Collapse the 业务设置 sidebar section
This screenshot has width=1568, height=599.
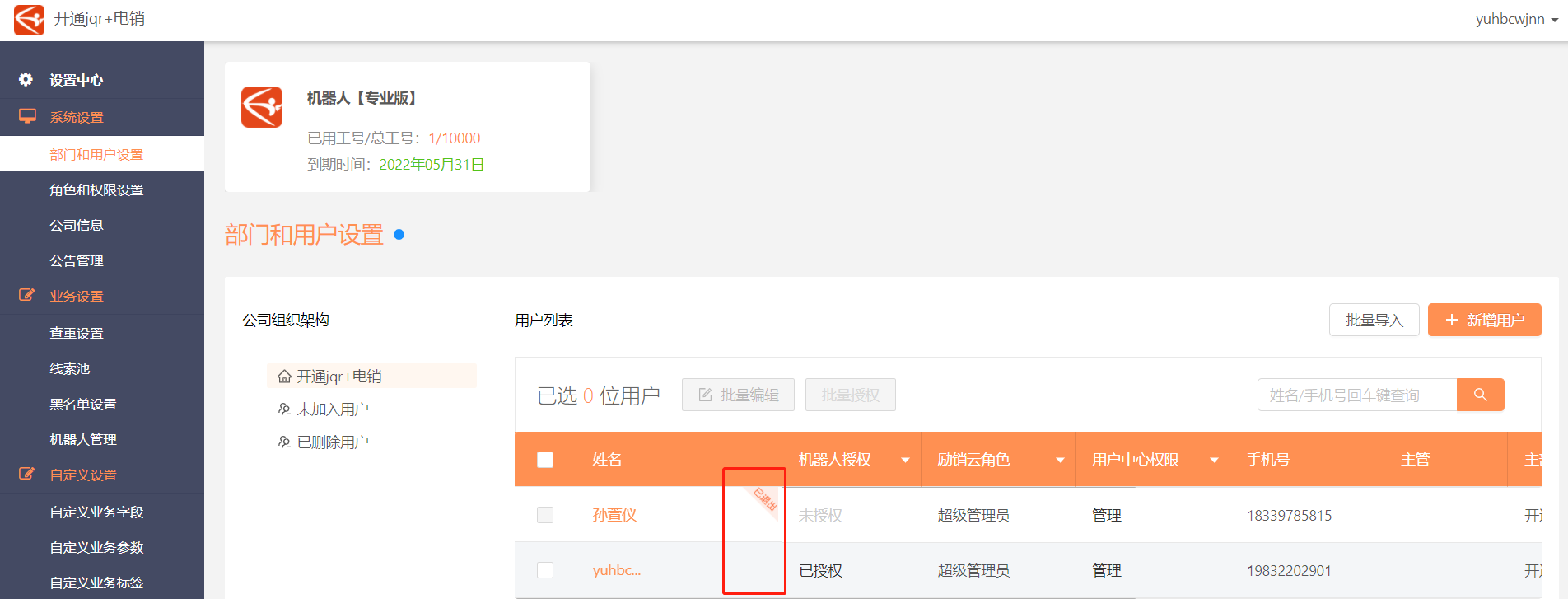tap(102, 296)
